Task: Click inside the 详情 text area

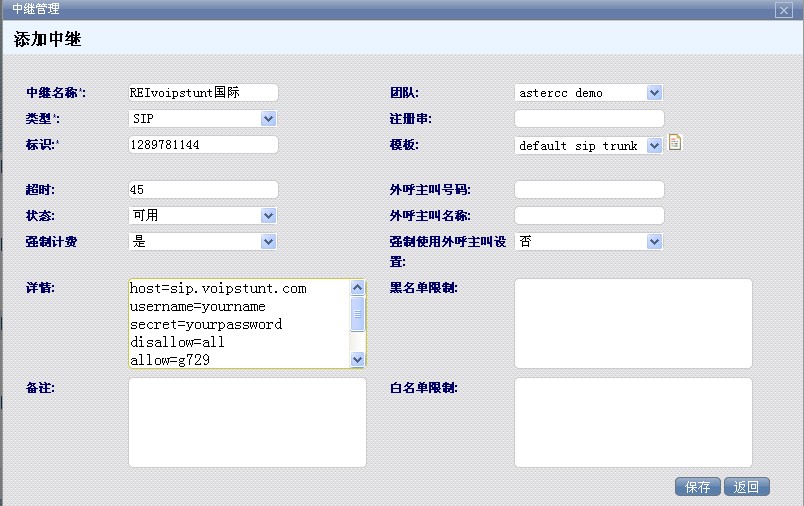Action: pos(239,323)
